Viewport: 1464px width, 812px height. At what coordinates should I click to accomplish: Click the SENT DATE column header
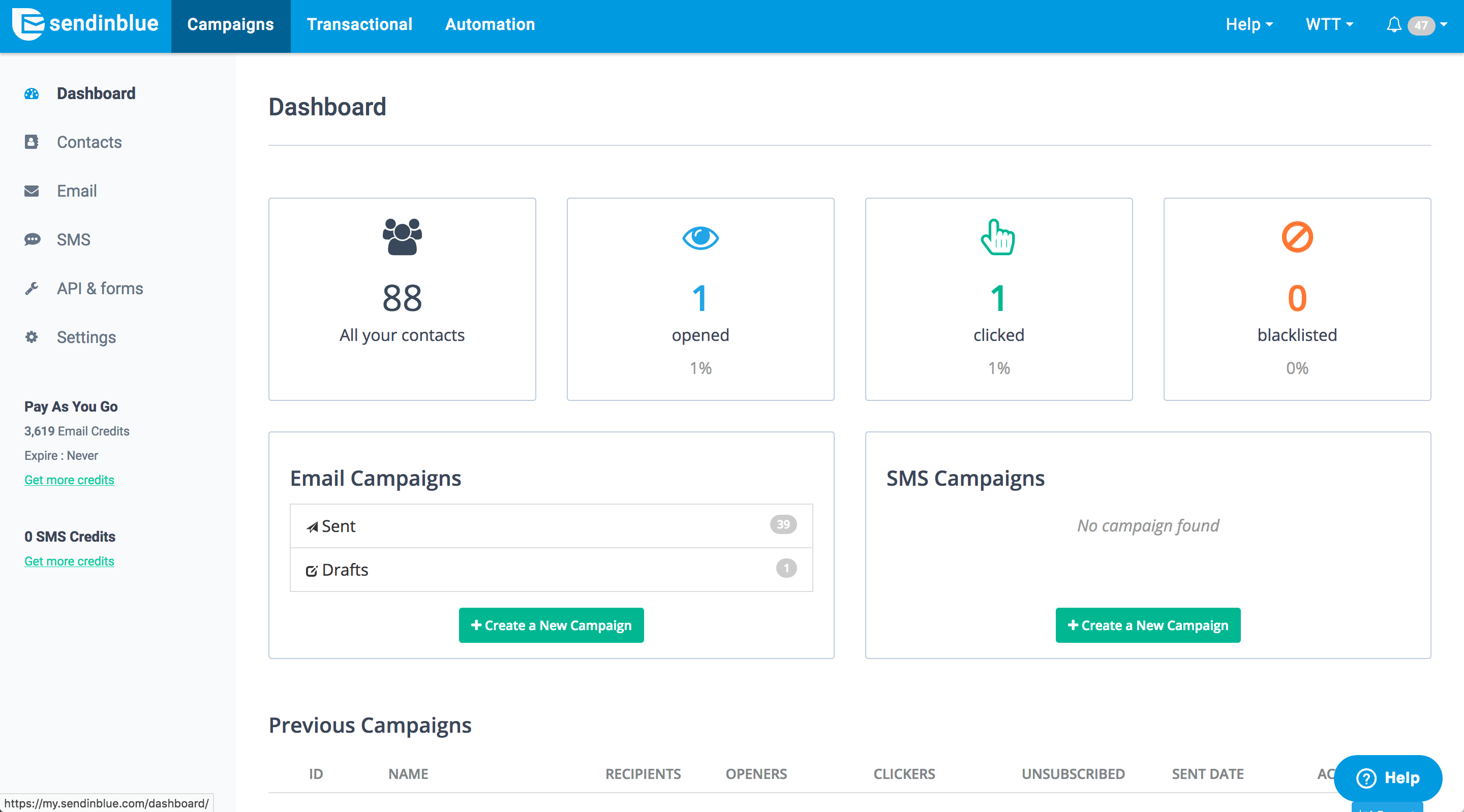tap(1208, 774)
